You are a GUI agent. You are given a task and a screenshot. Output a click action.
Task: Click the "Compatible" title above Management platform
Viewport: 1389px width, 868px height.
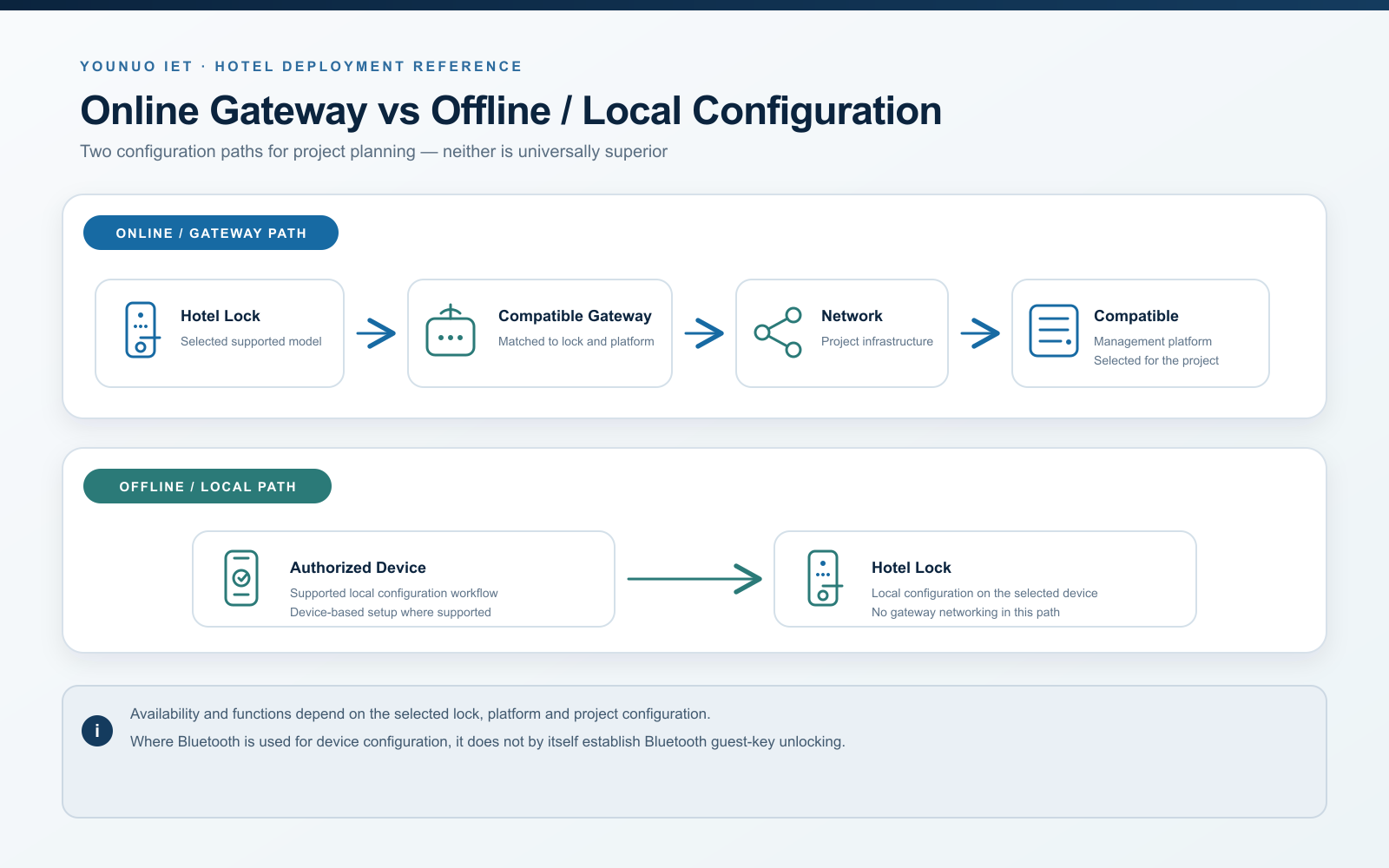click(1136, 316)
